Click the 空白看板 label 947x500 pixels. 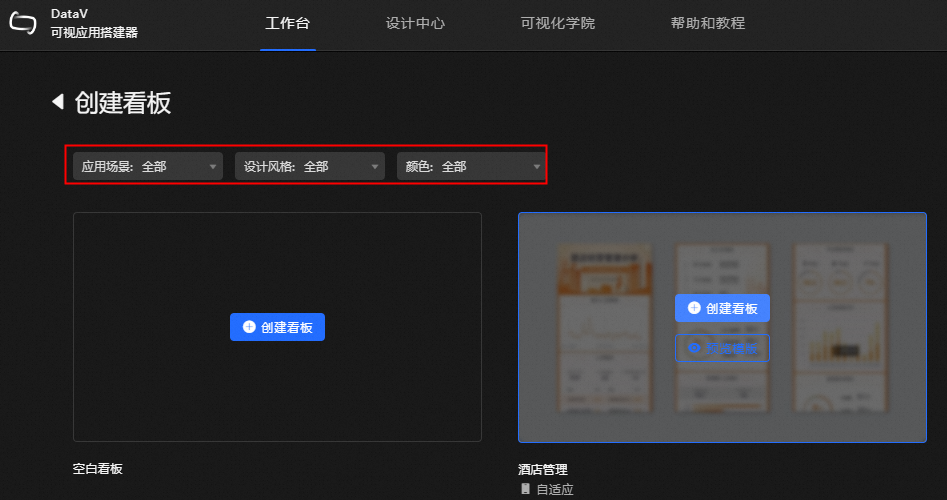[x=98, y=469]
